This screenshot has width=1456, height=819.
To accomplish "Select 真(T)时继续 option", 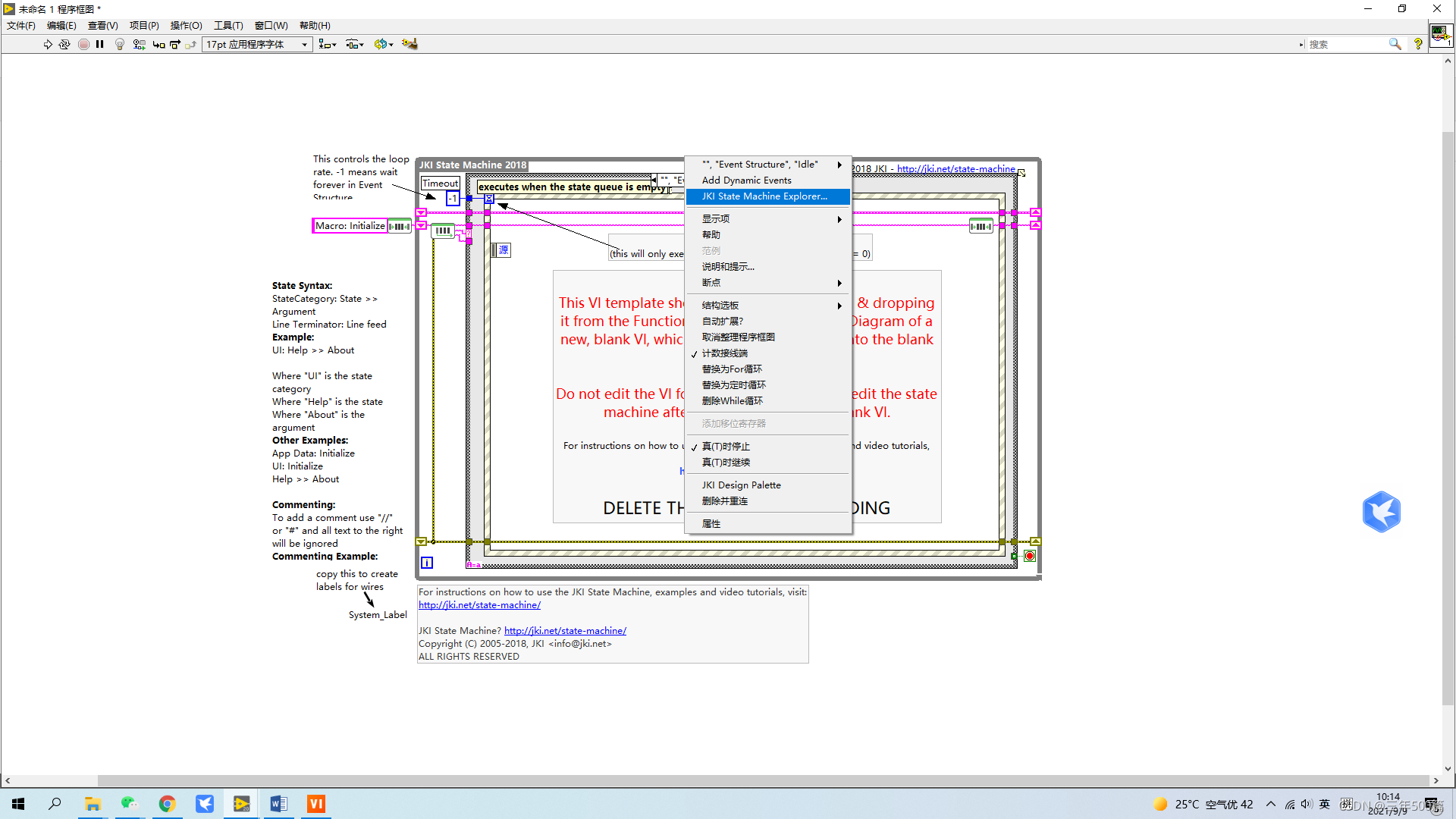I will [767, 462].
